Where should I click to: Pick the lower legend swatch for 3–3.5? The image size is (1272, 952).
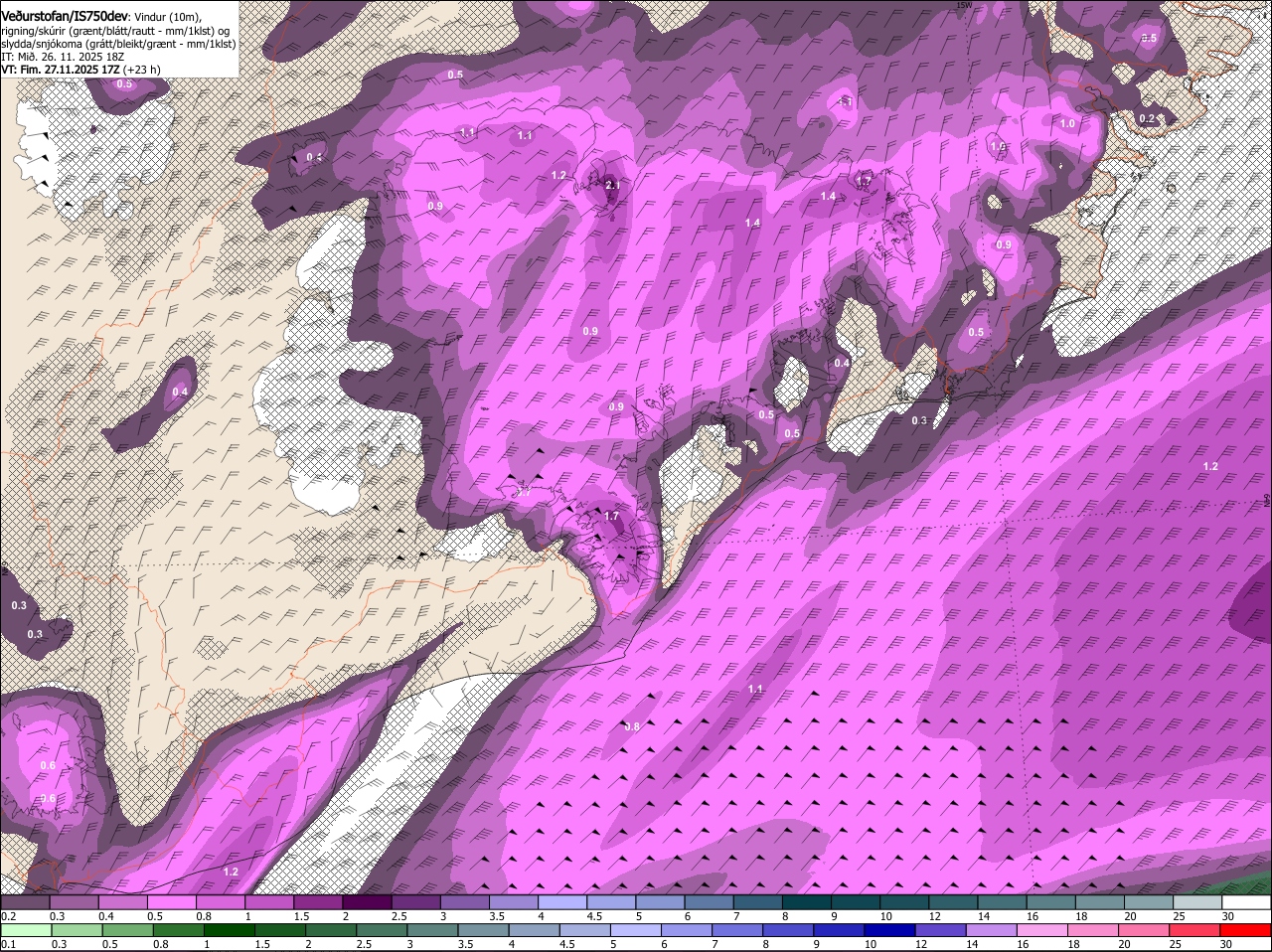tap(433, 931)
